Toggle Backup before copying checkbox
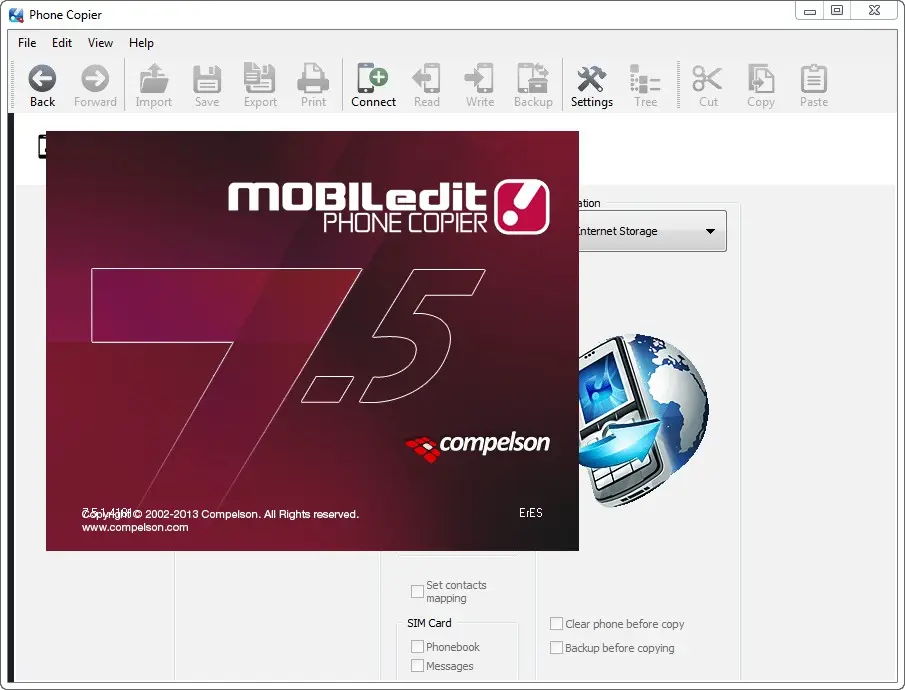 [x=556, y=648]
